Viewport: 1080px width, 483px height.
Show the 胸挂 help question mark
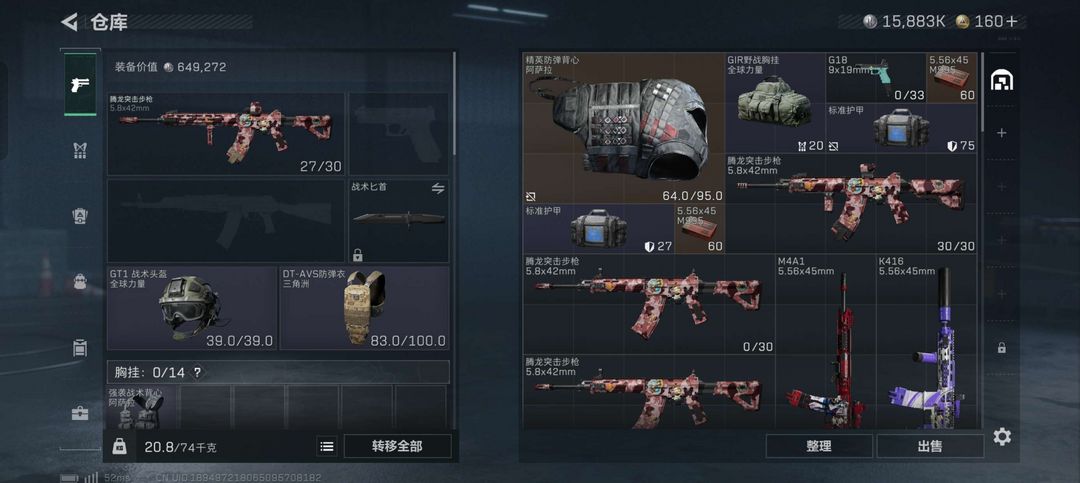[x=197, y=373]
